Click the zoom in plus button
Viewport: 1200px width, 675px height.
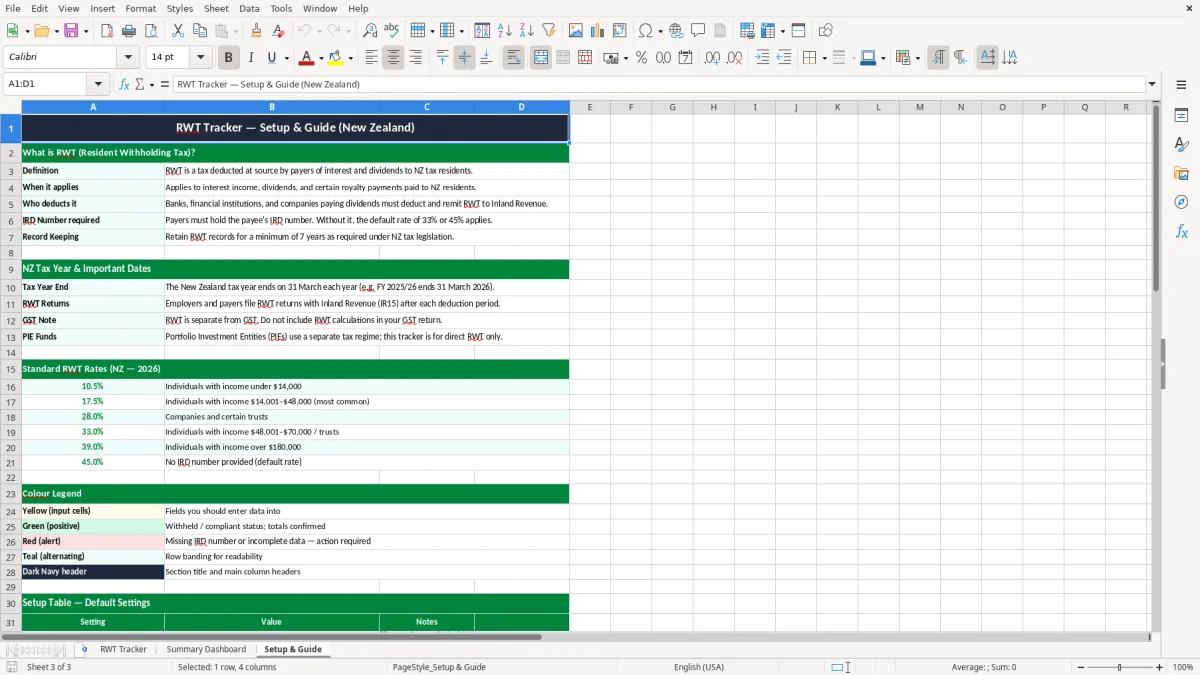coord(1159,667)
